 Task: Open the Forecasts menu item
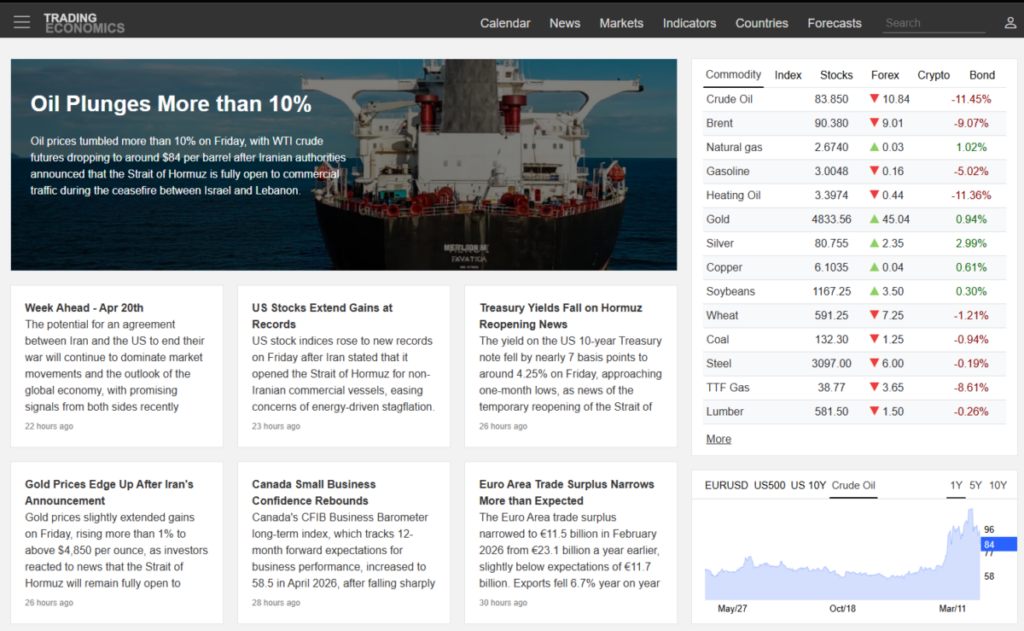click(834, 23)
